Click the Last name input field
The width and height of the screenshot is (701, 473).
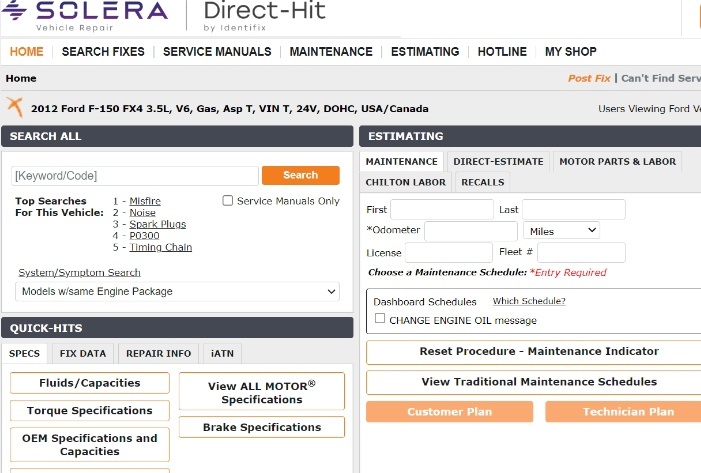pos(574,209)
